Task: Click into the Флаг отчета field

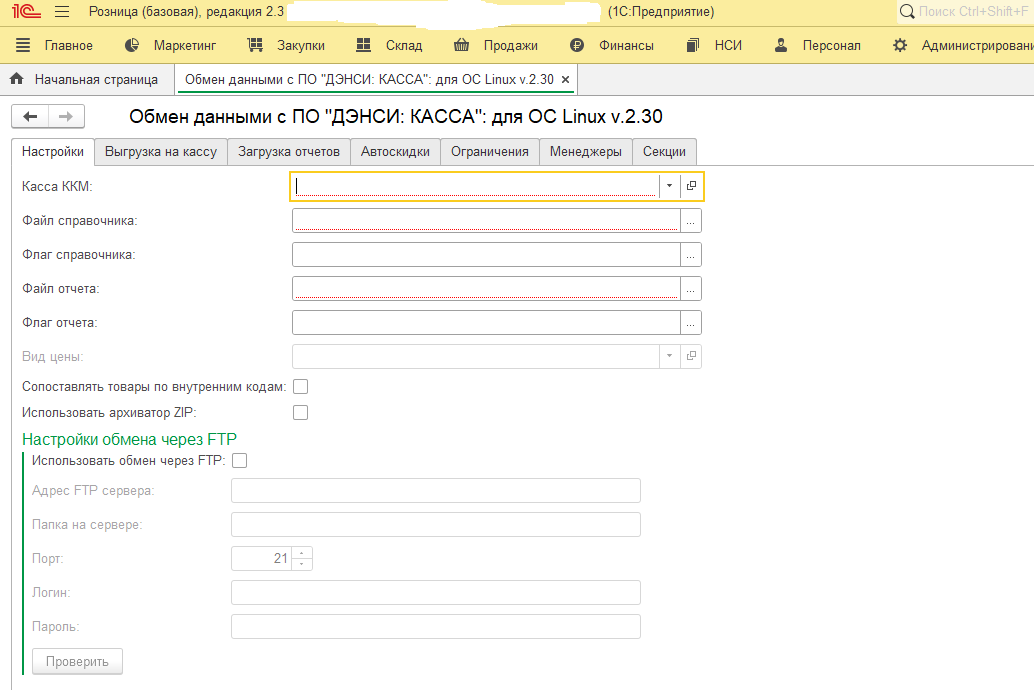Action: click(486, 323)
